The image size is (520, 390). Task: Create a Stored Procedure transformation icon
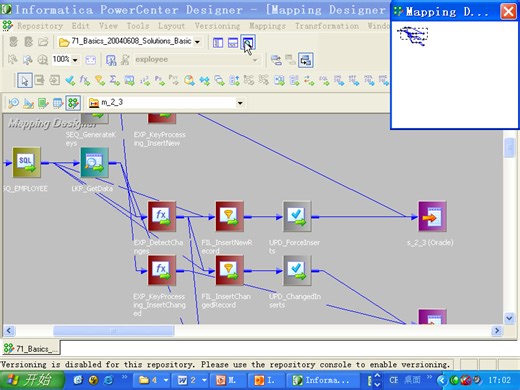[x=159, y=80]
